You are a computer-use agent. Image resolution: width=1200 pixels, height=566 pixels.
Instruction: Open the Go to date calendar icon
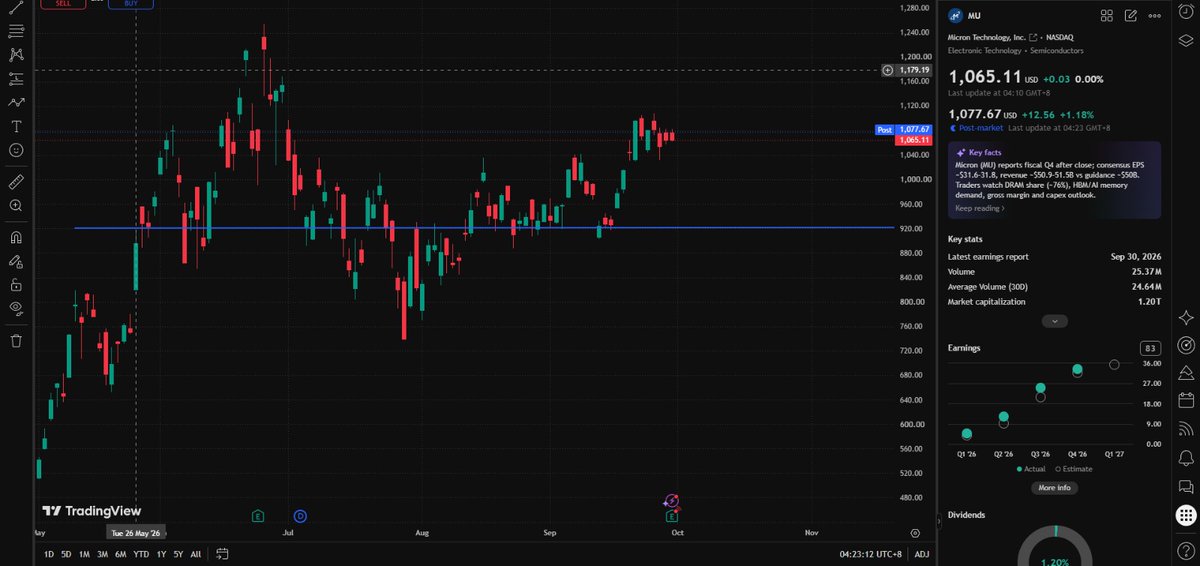222,554
